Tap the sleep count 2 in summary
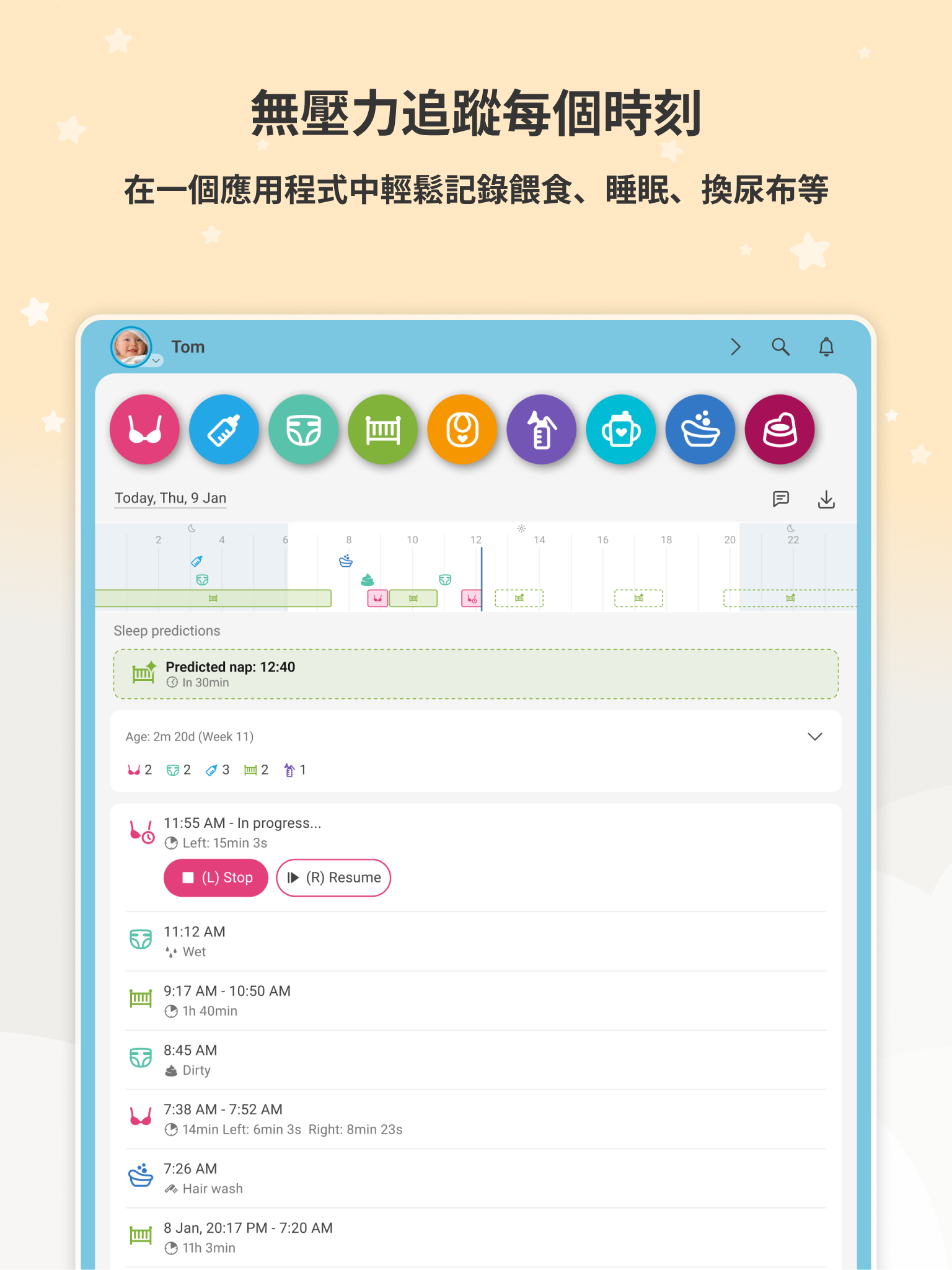952x1270 pixels. coord(256,770)
